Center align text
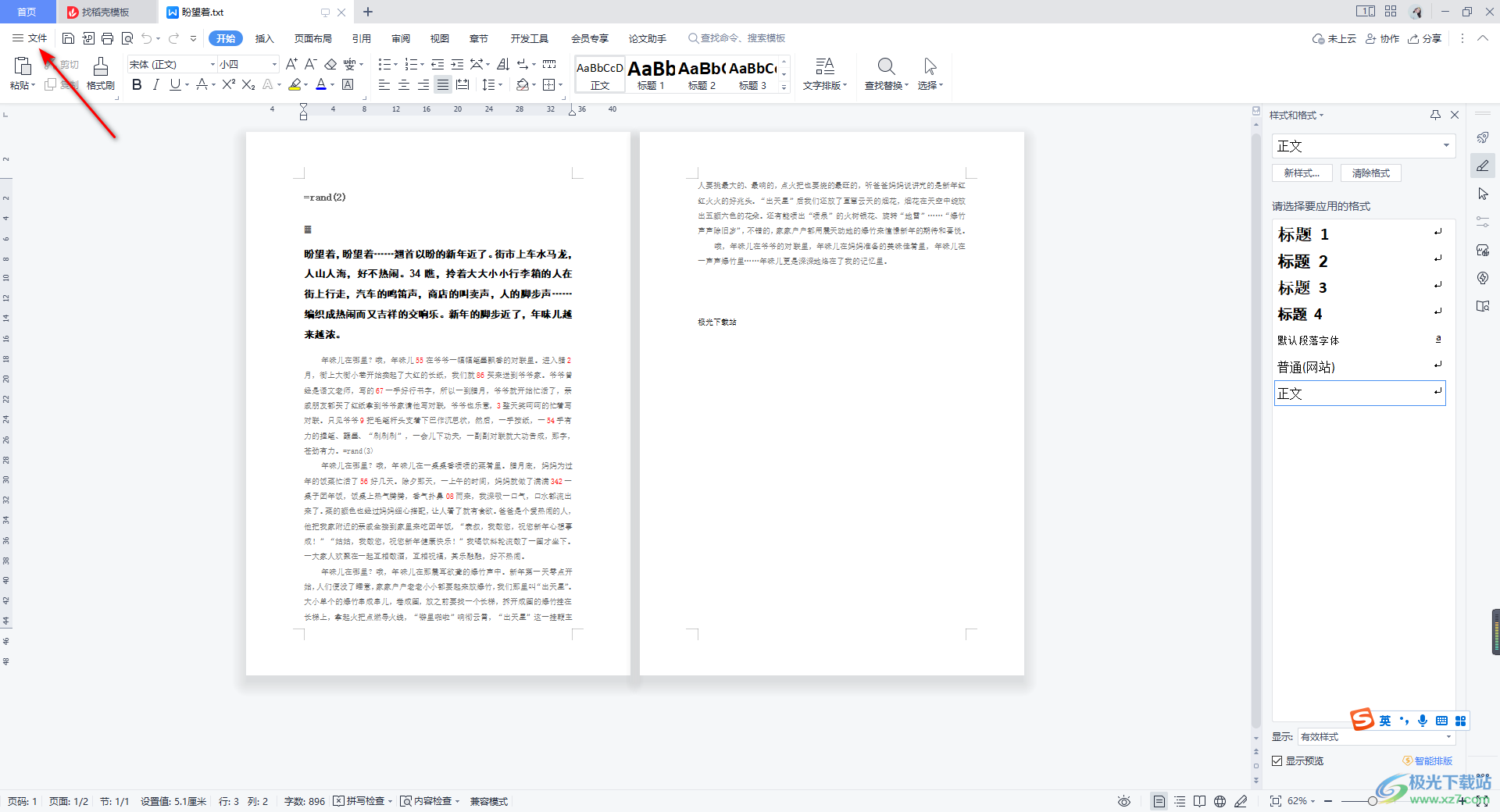1500x812 pixels. 404,84
